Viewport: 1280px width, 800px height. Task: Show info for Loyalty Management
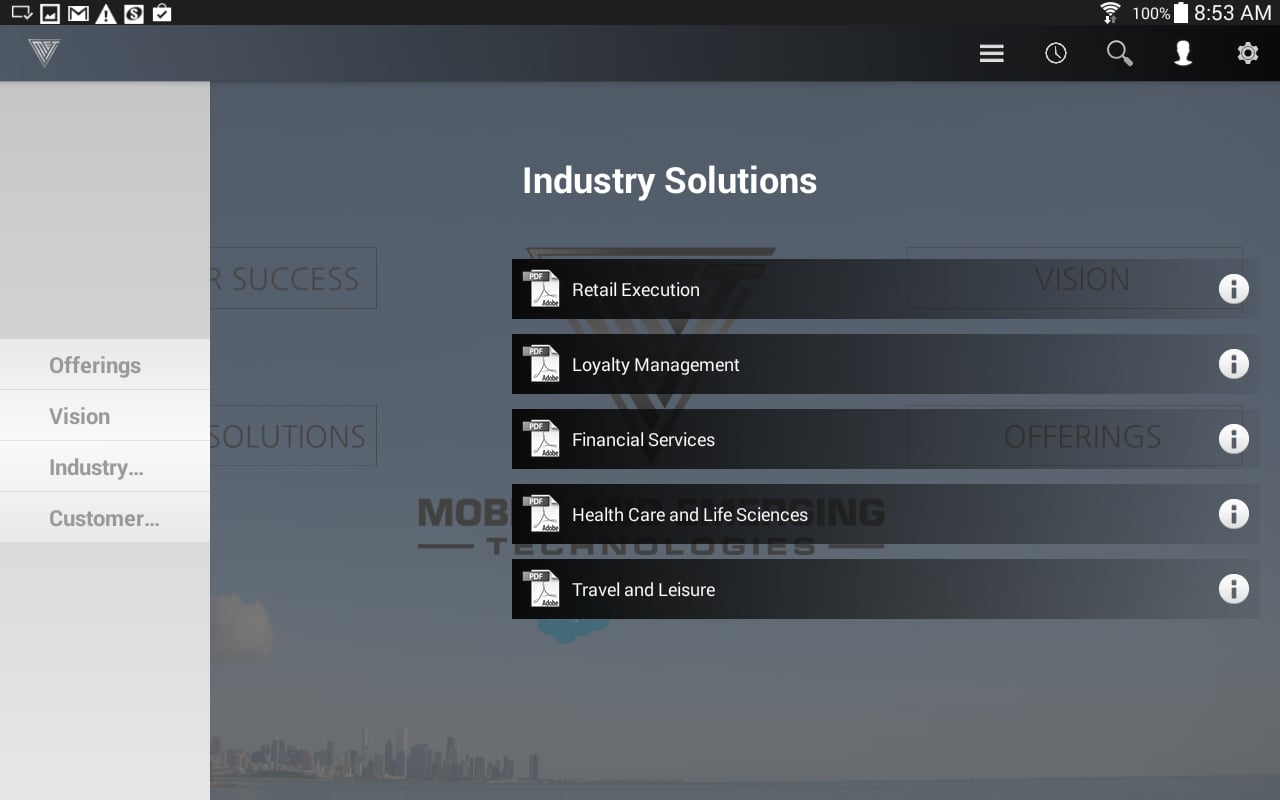(1234, 364)
